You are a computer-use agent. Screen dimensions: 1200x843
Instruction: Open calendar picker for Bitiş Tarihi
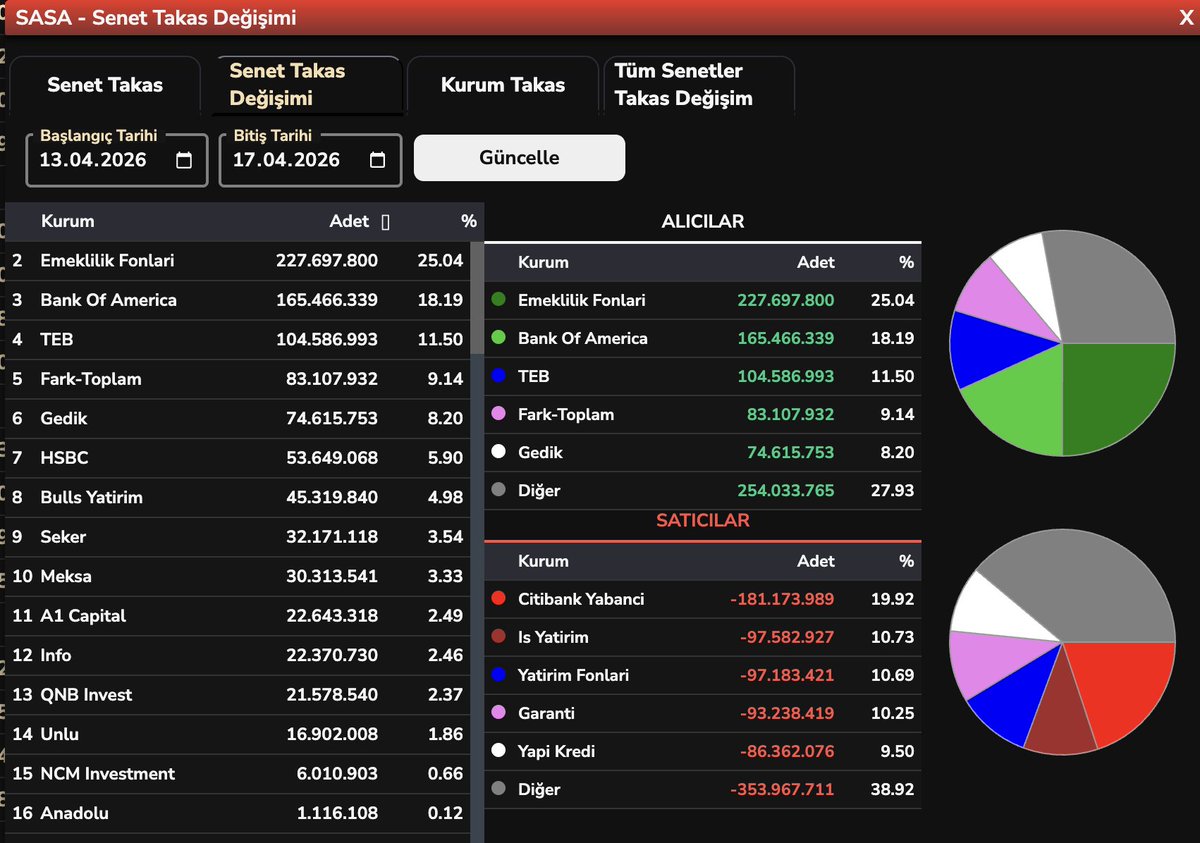[x=377, y=160]
